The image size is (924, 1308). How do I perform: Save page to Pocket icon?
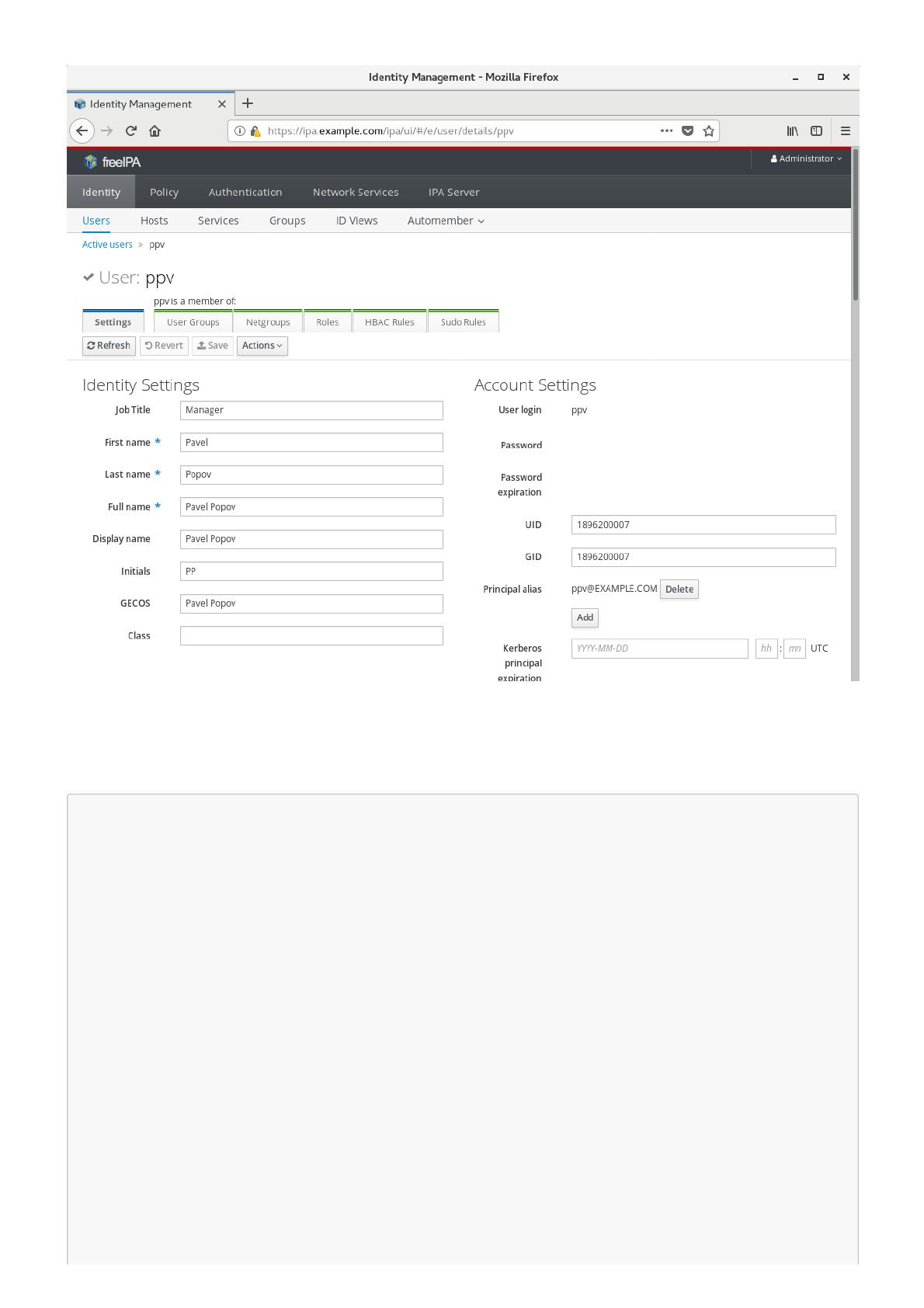(x=687, y=130)
